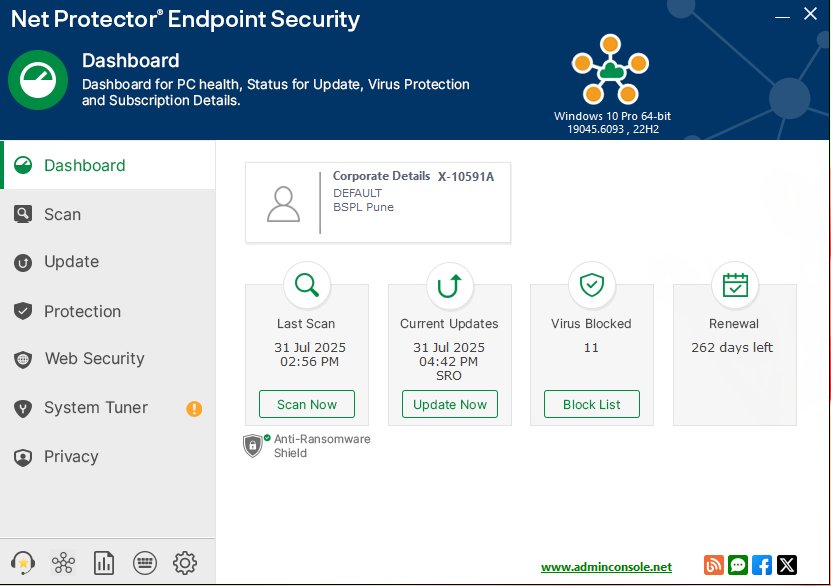Open the Privacy section

[71, 457]
